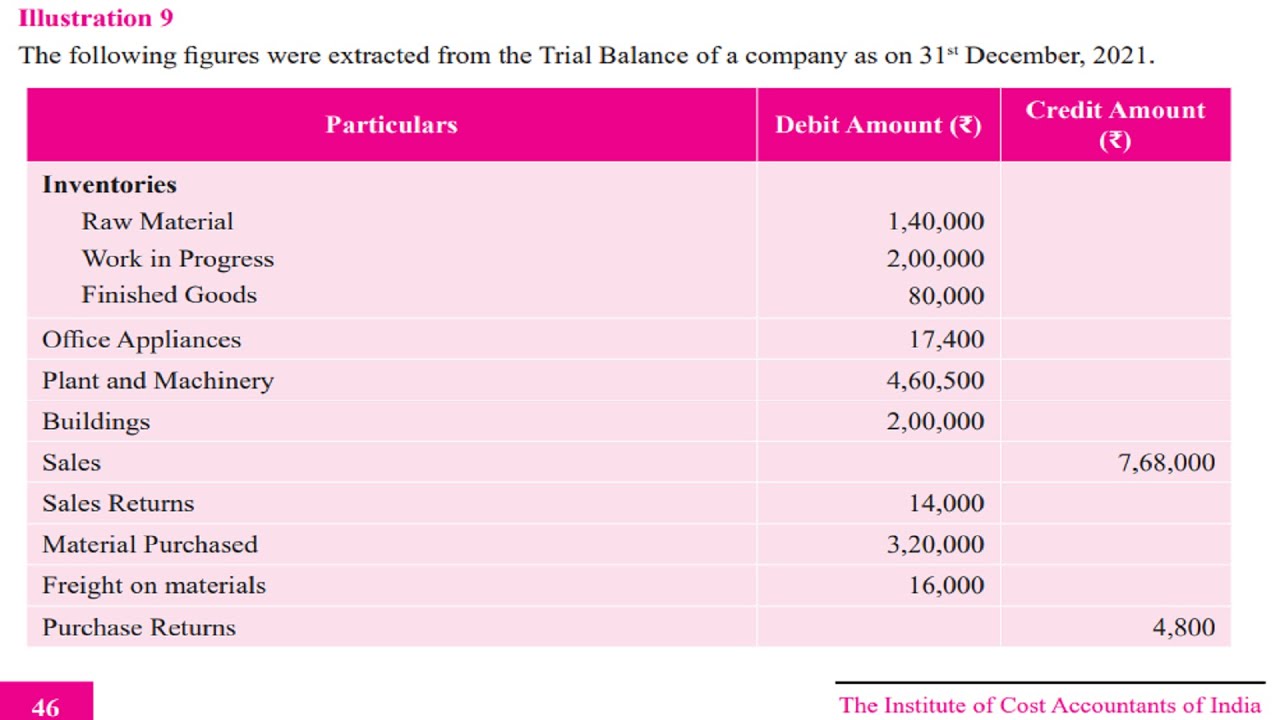The image size is (1280, 720).
Task: Click the Plant and Machinery label
Action: pyautogui.click(x=157, y=381)
